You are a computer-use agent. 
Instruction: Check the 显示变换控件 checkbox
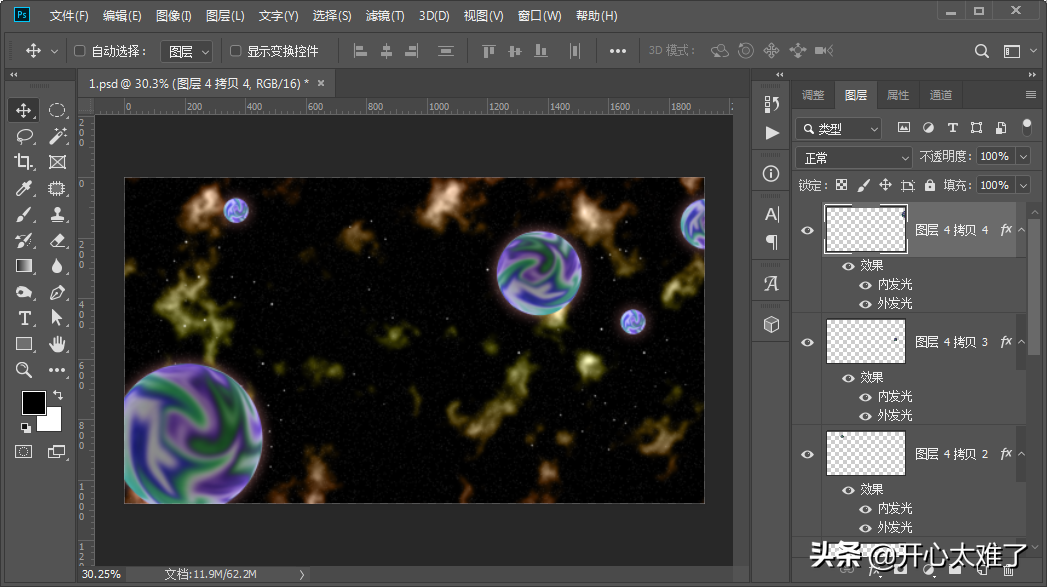tap(236, 51)
